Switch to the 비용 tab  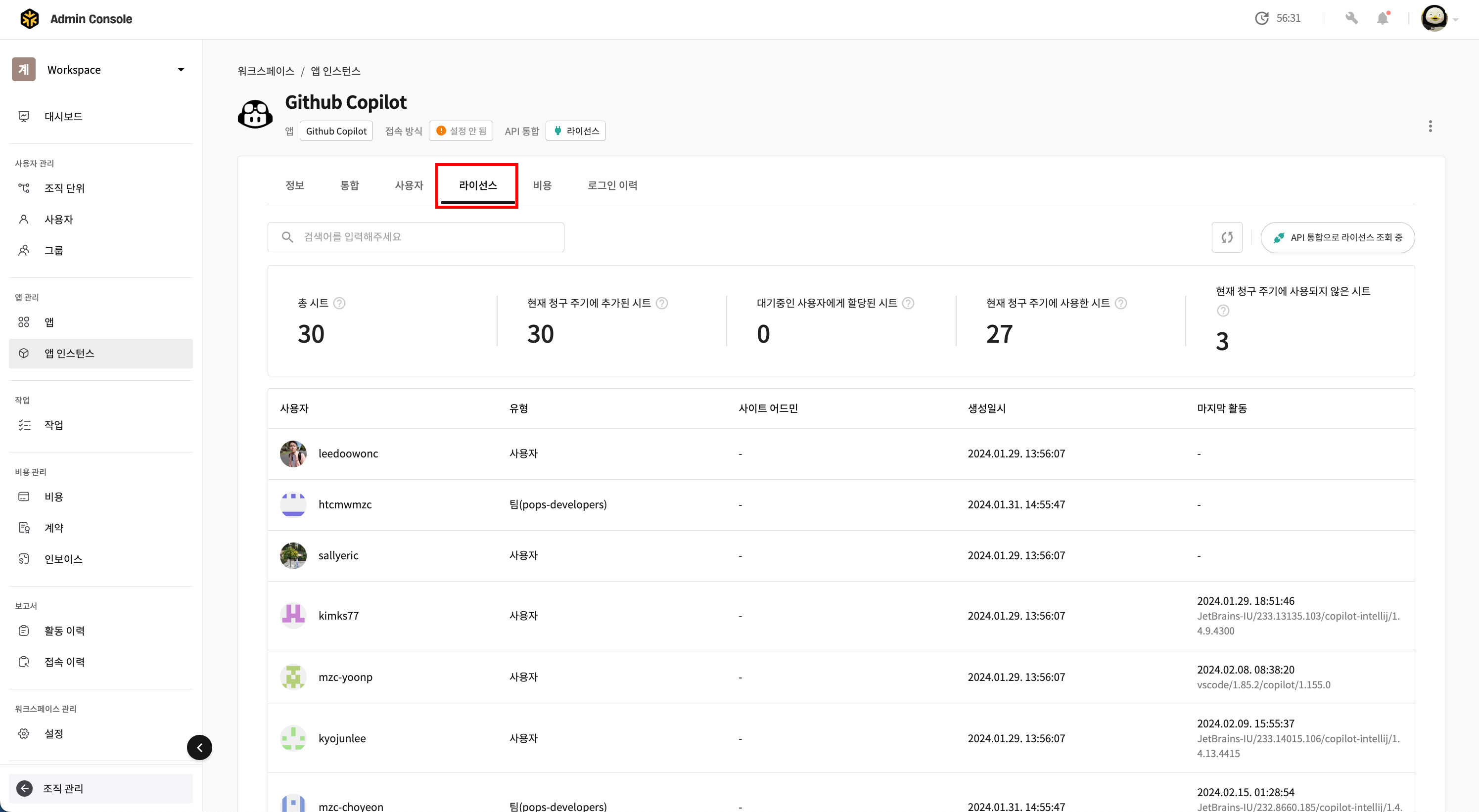tap(542, 185)
